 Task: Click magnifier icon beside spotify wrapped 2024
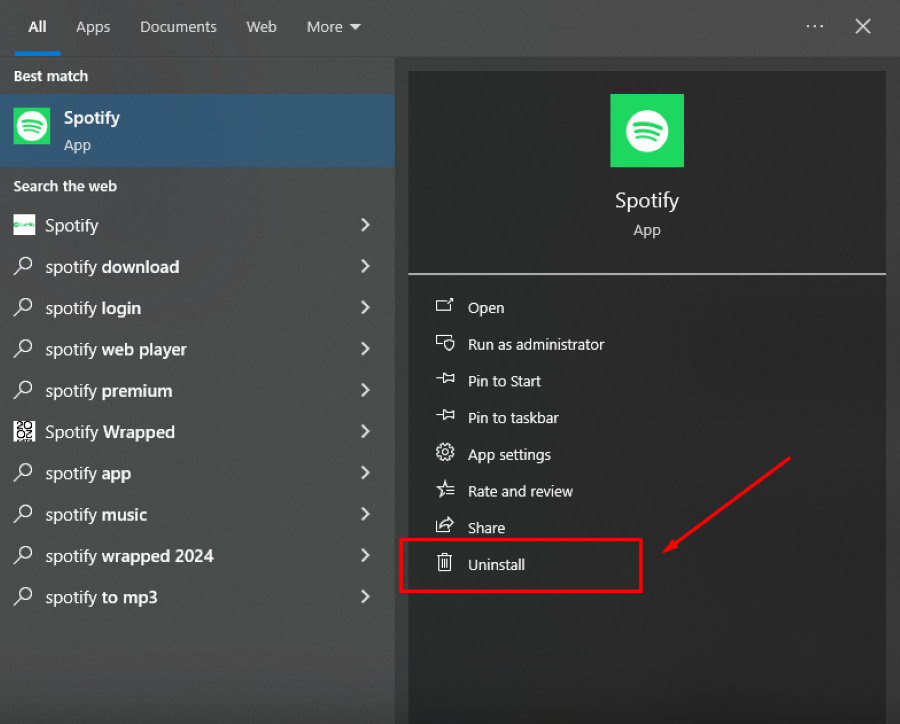point(23,555)
